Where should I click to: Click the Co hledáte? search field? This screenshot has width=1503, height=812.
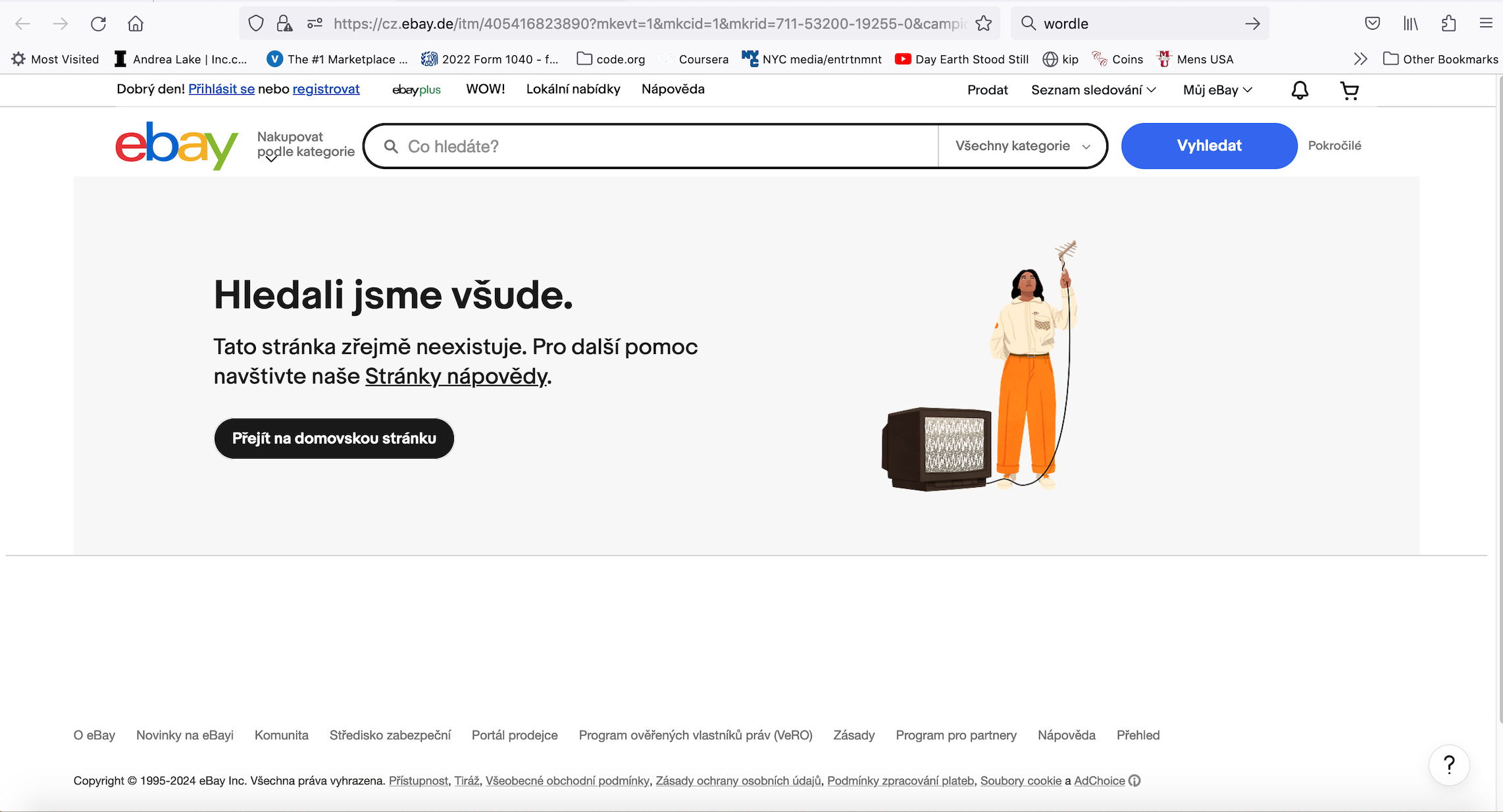[651, 146]
